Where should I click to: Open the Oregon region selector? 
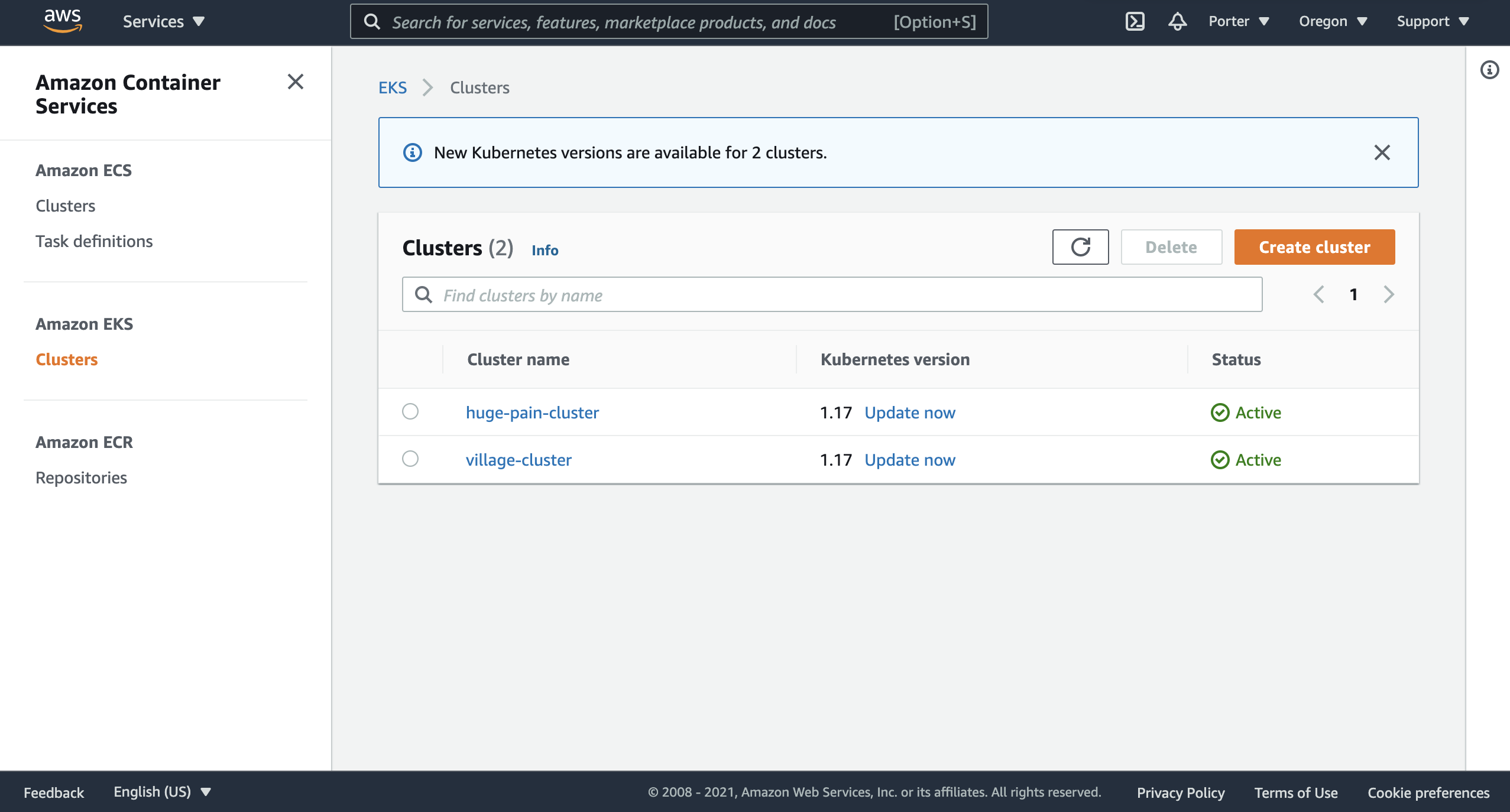tap(1333, 21)
